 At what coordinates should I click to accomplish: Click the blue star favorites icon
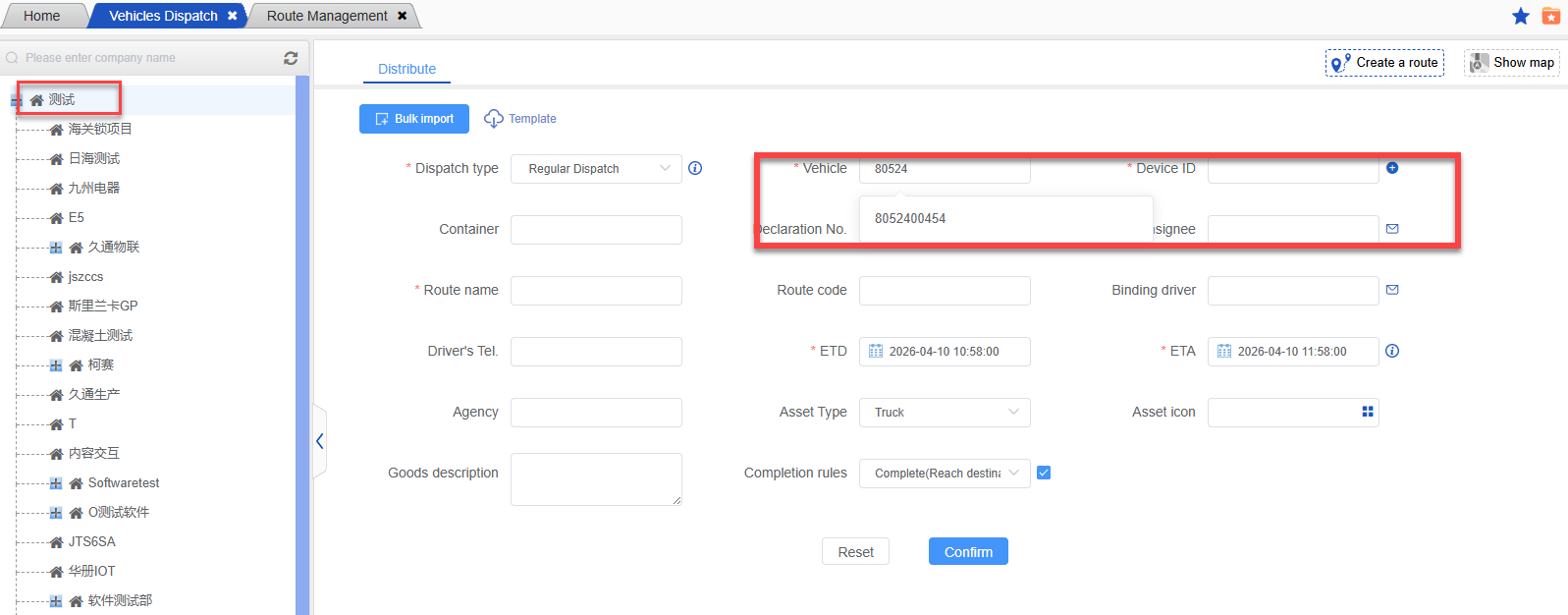(1520, 16)
